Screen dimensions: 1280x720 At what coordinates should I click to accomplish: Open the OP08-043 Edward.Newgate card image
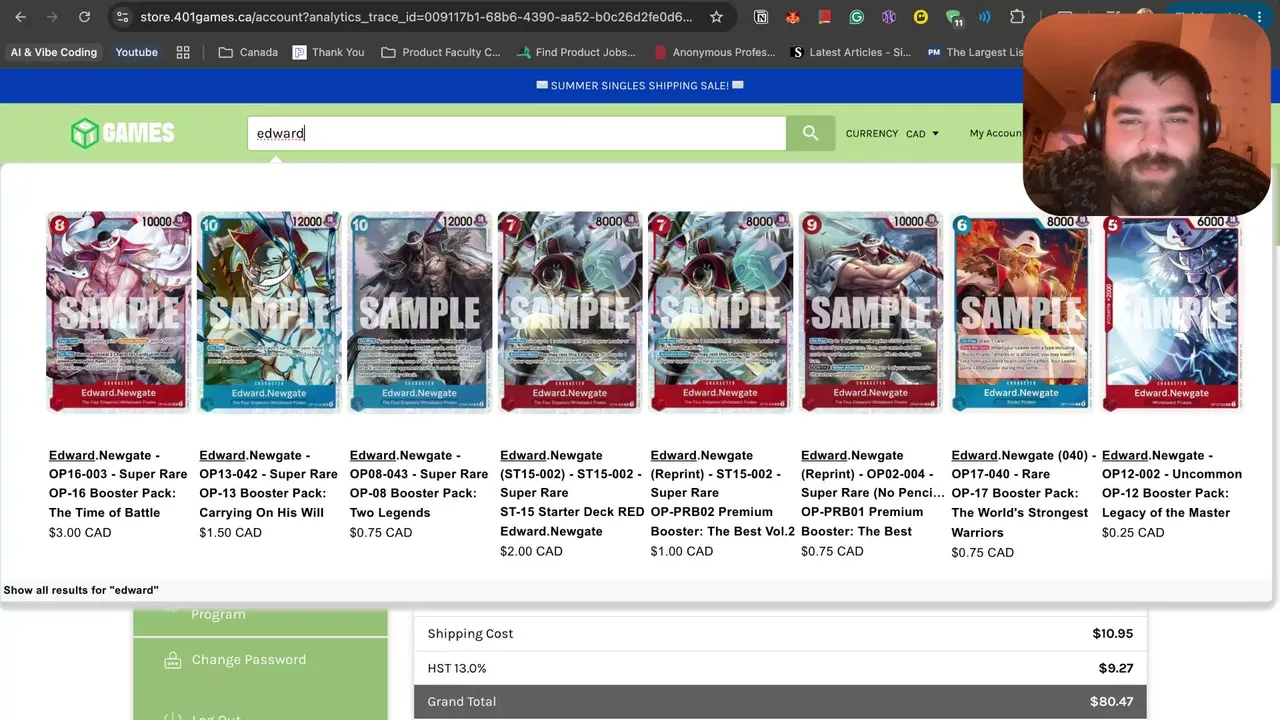click(420, 312)
